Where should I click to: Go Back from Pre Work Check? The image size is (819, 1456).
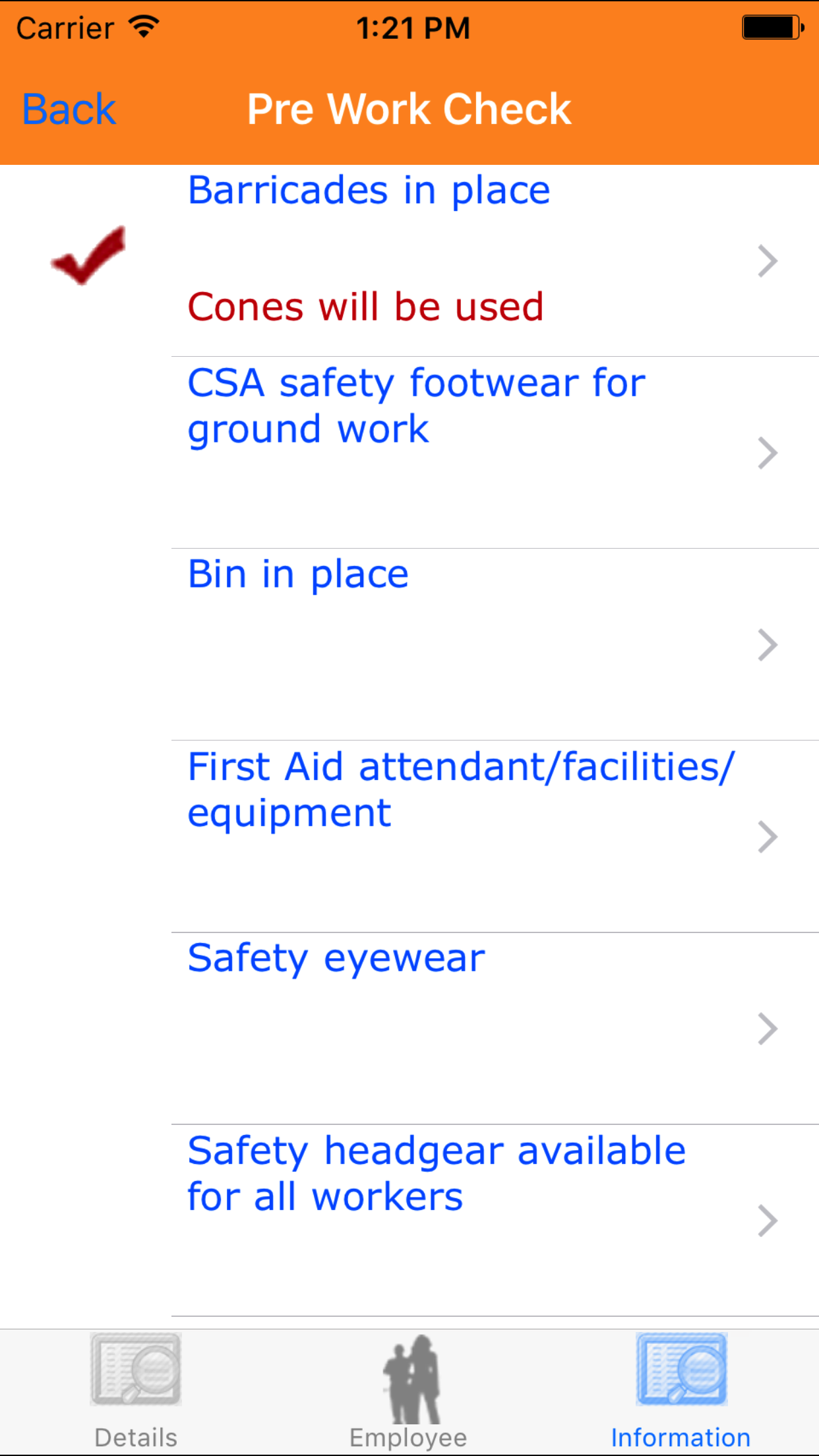pos(69,109)
